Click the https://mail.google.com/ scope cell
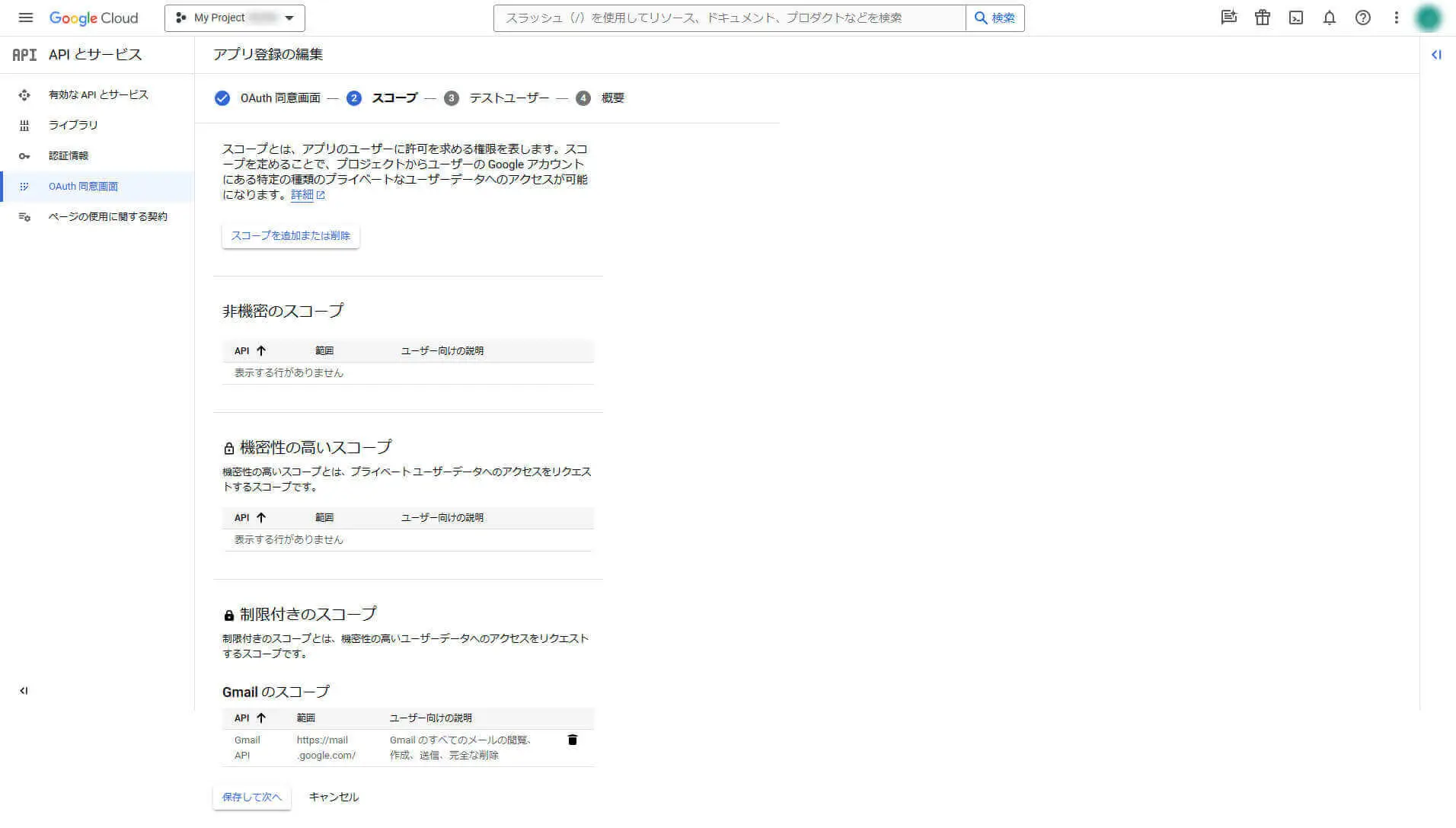The image size is (1456, 828). coord(326,747)
